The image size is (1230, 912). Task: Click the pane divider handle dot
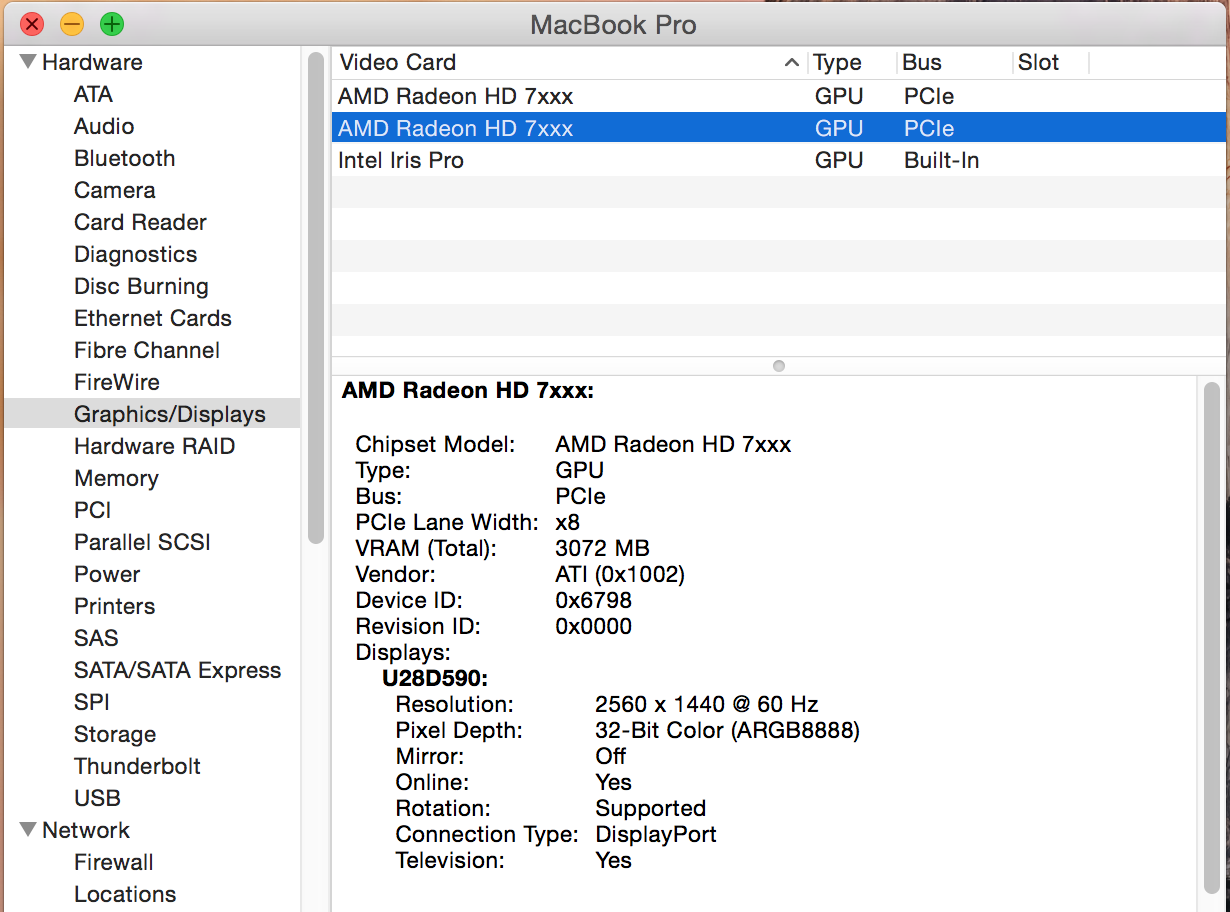coord(779,366)
